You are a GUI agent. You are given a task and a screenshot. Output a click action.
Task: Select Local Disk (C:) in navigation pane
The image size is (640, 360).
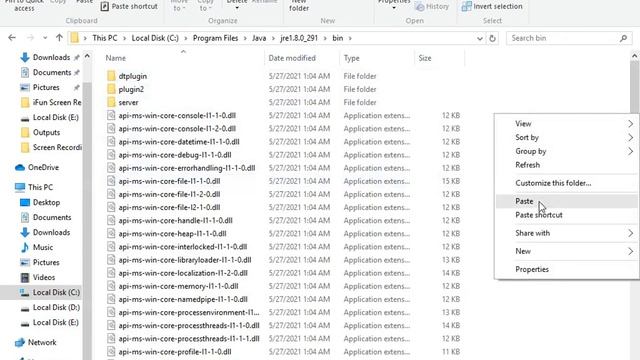pyautogui.click(x=56, y=292)
